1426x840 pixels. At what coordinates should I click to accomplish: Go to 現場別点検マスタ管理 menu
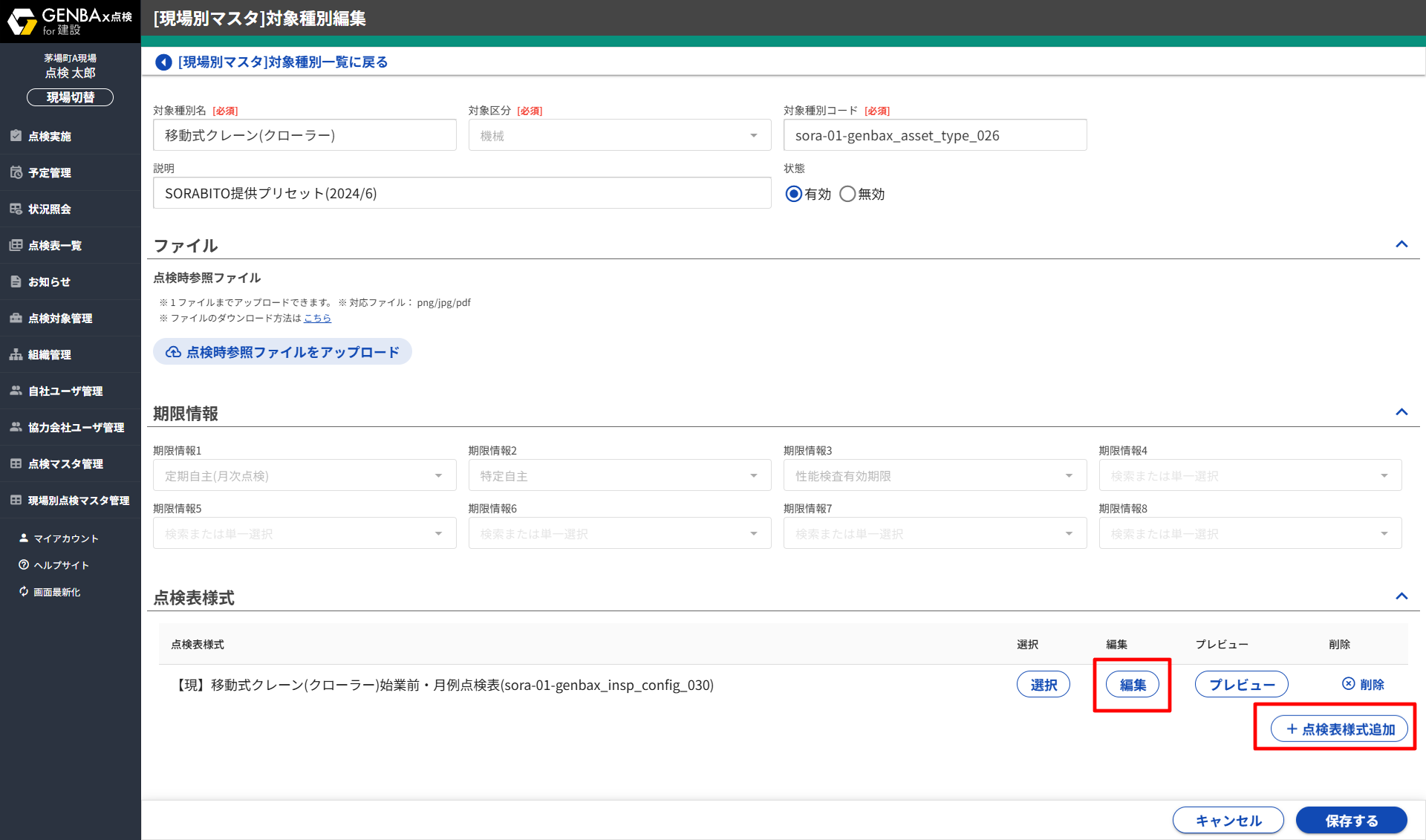(78, 500)
